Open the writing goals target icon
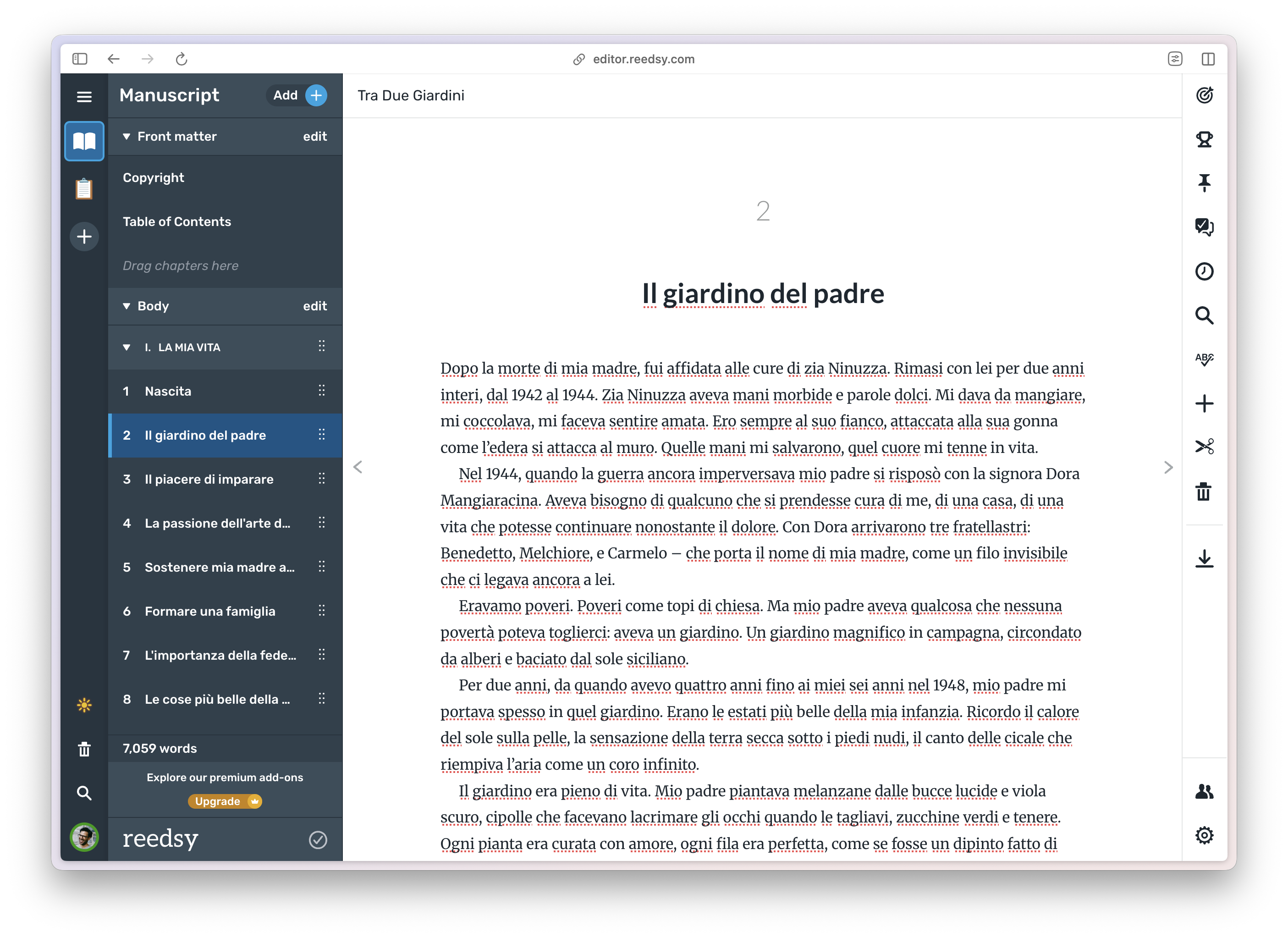Screen dimensions: 1288x938 click(x=1205, y=95)
